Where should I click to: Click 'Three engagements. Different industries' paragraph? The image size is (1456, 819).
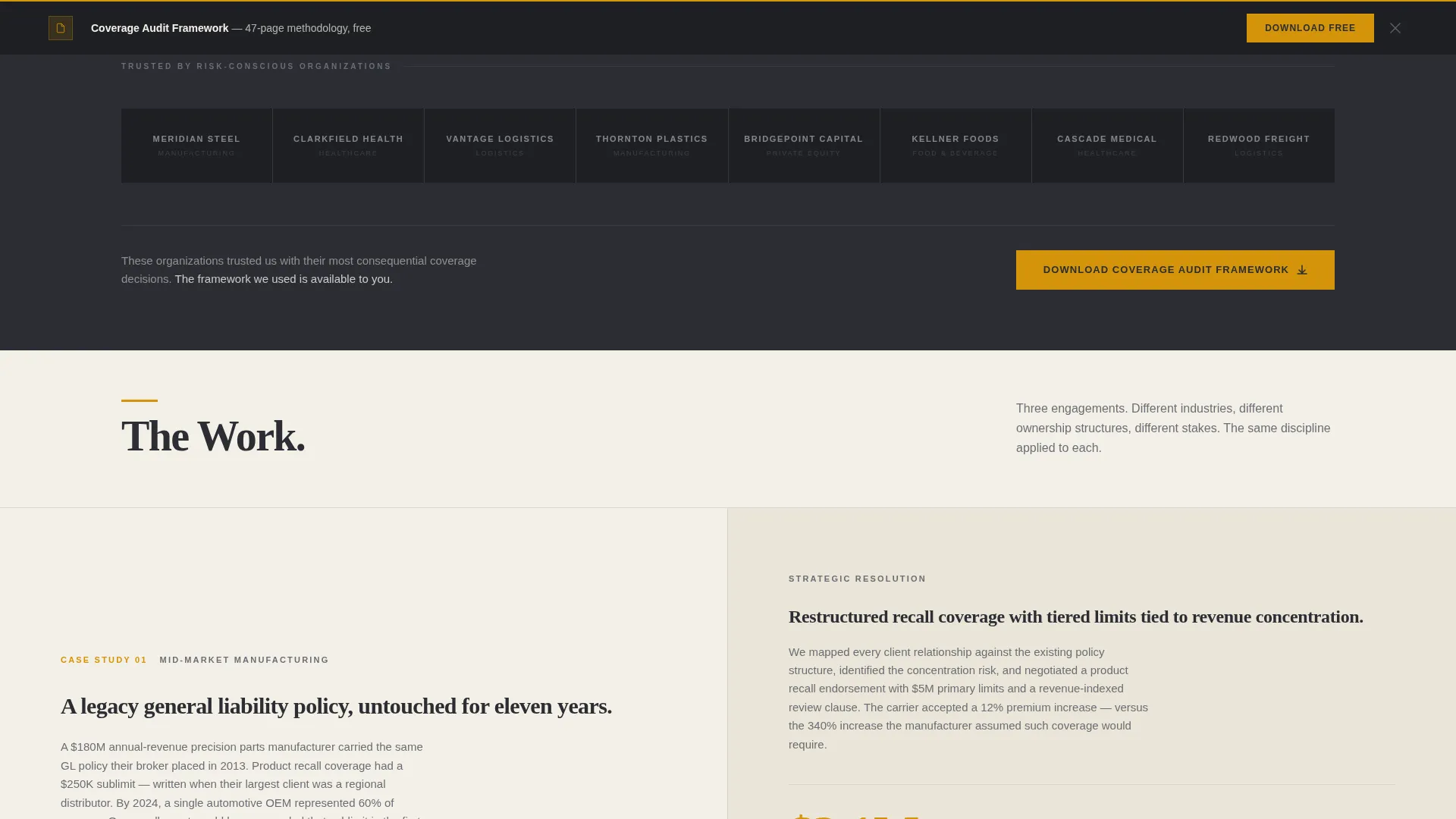[1173, 428]
